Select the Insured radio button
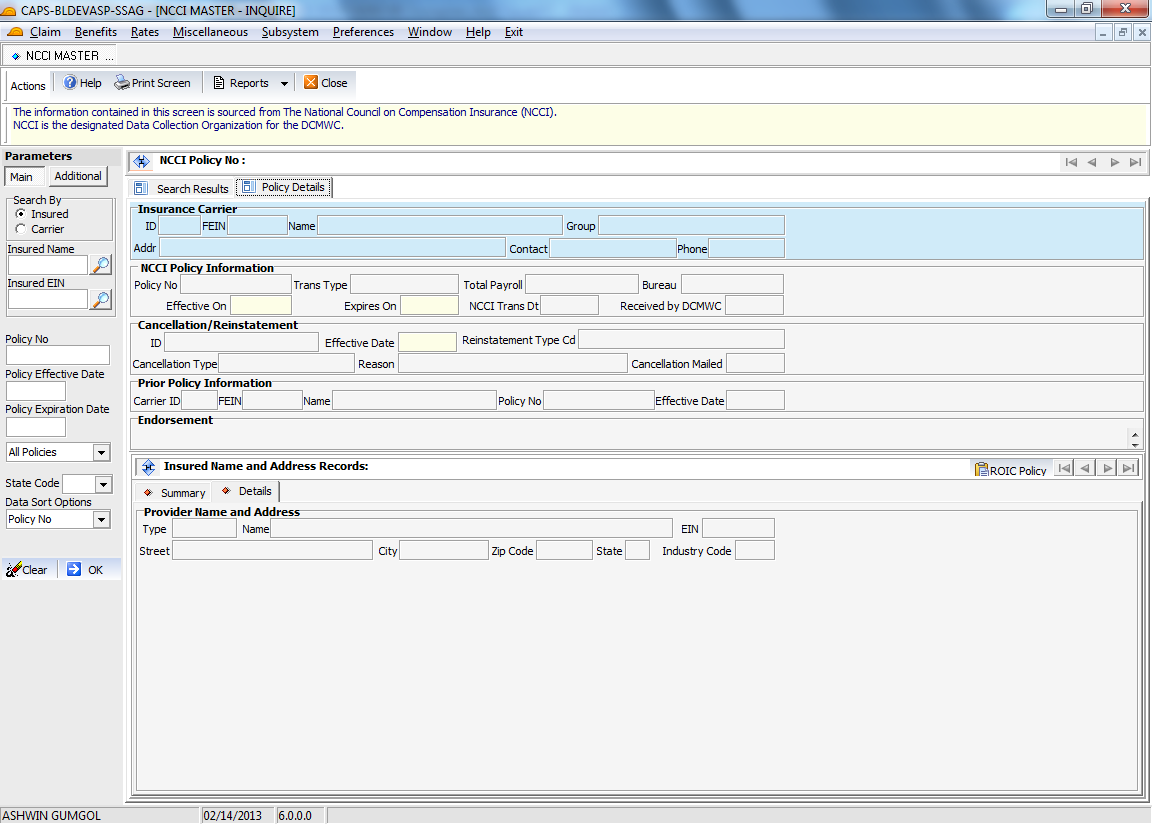The width and height of the screenshot is (1152, 824). tap(21, 214)
